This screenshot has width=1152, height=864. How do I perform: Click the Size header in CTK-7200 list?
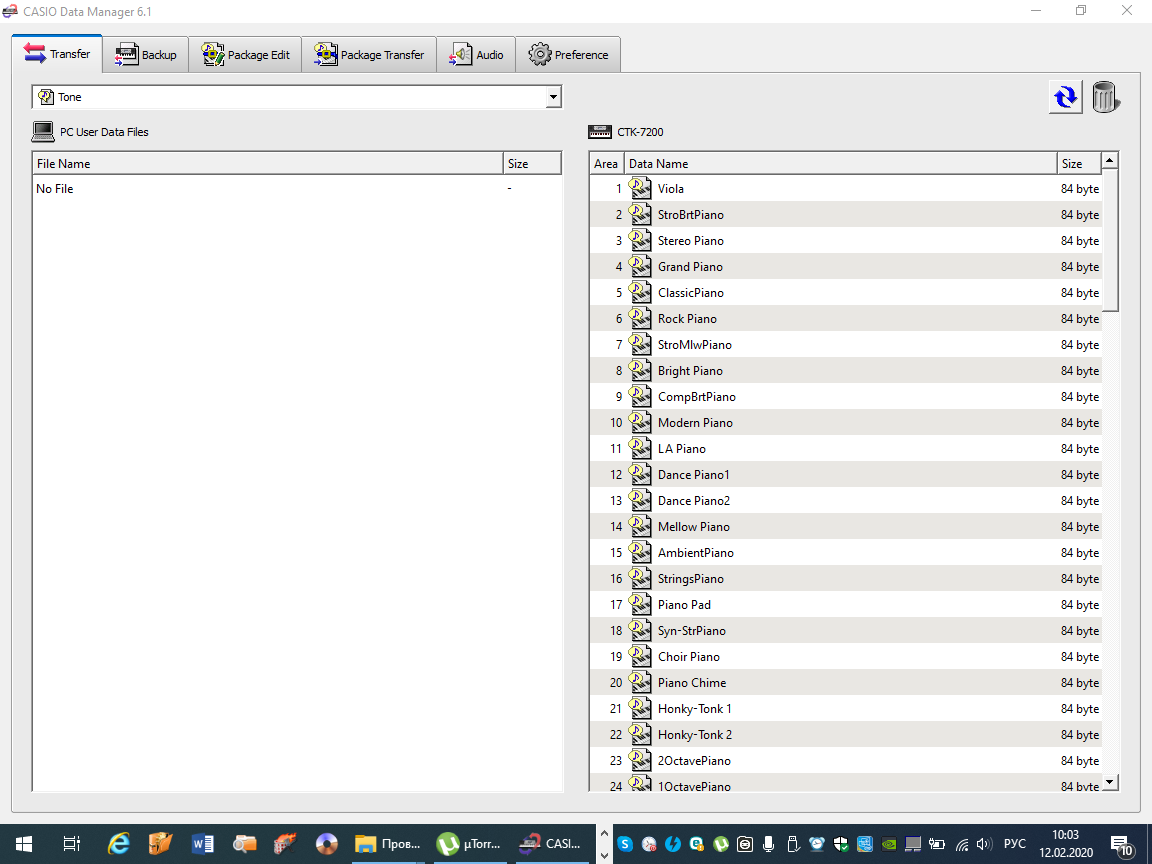click(x=1079, y=163)
